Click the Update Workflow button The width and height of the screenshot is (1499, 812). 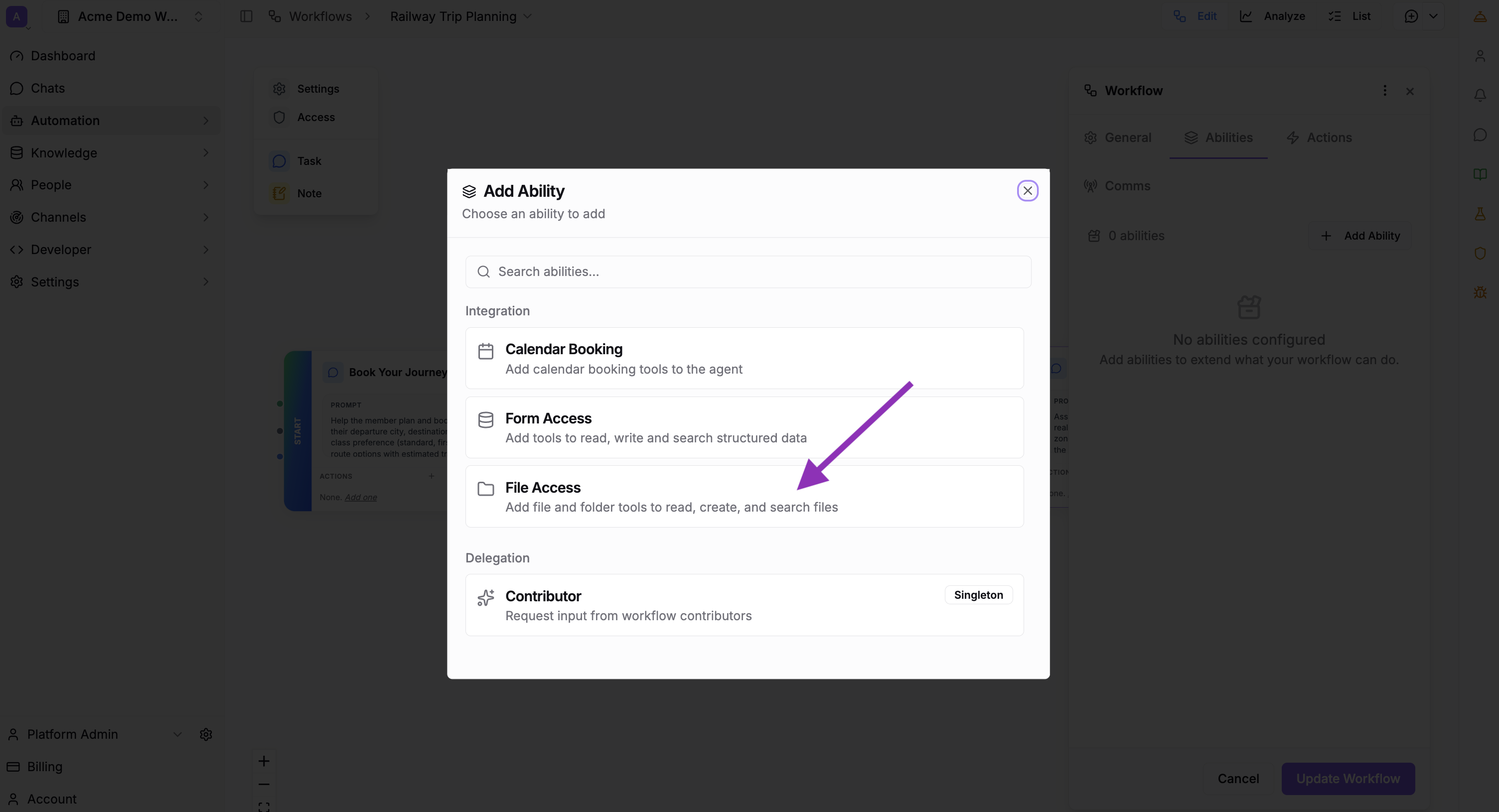click(x=1349, y=778)
